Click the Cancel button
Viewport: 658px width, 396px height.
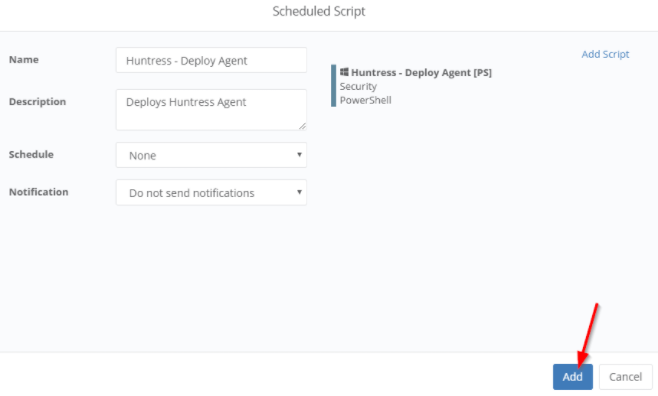tap(626, 377)
